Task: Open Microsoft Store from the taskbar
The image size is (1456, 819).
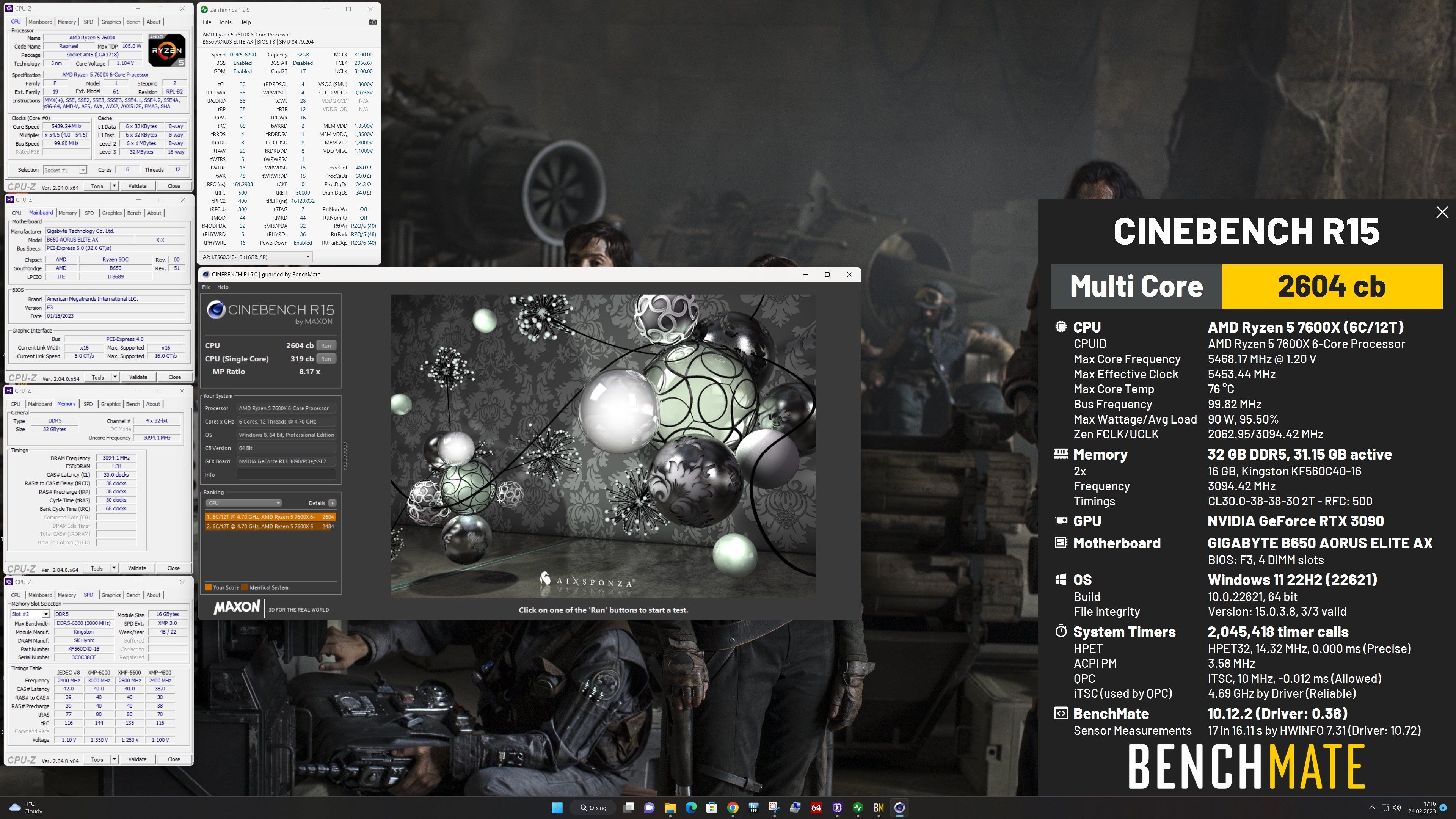Action: pyautogui.click(x=712, y=808)
